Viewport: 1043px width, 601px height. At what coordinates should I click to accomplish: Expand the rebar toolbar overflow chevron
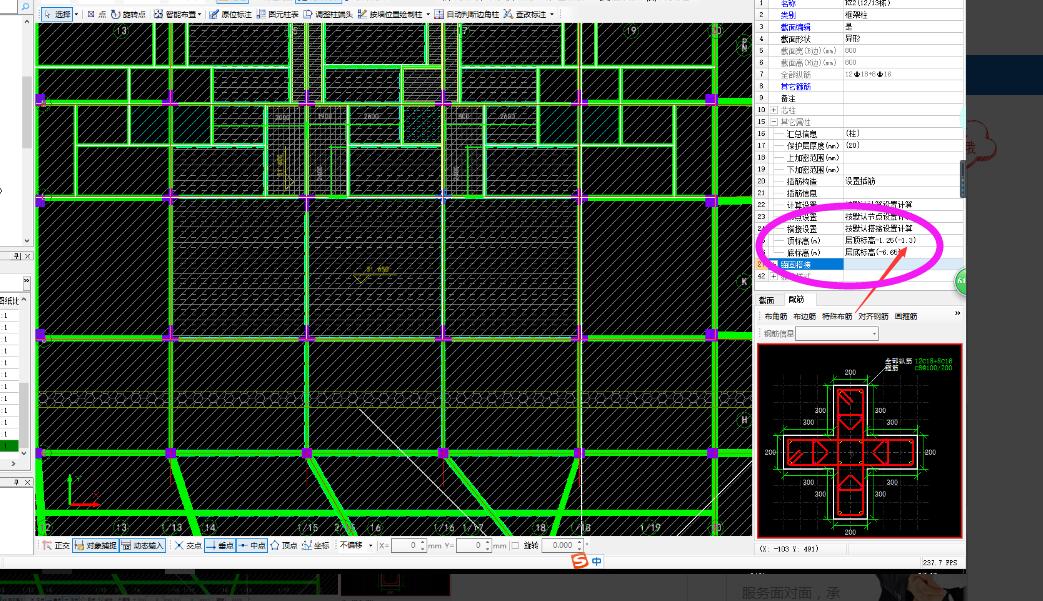pos(957,313)
